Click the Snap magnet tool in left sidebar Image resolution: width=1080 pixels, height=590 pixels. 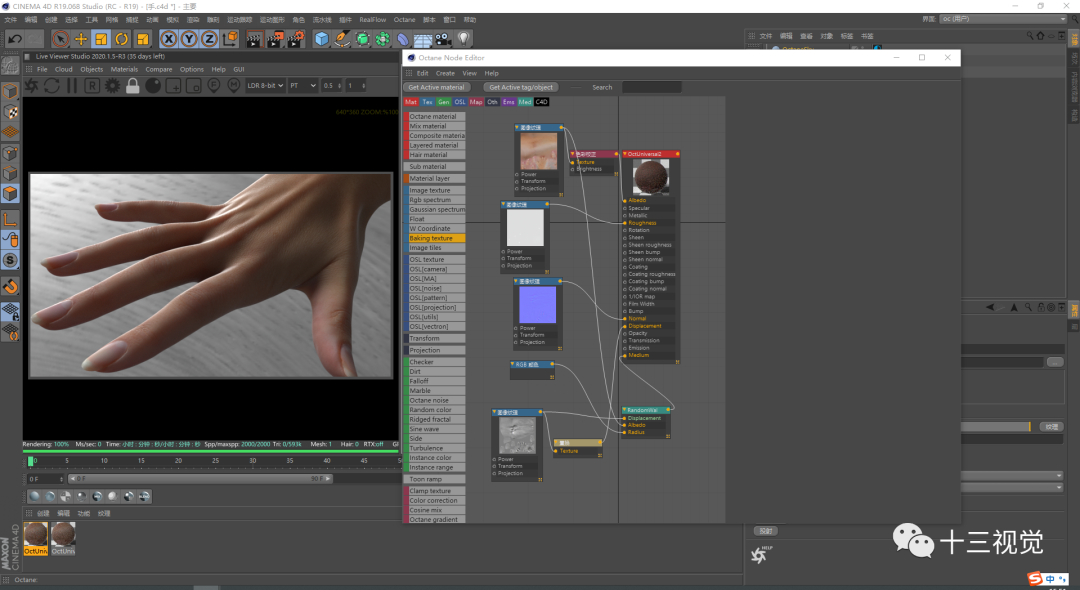pyautogui.click(x=10, y=286)
